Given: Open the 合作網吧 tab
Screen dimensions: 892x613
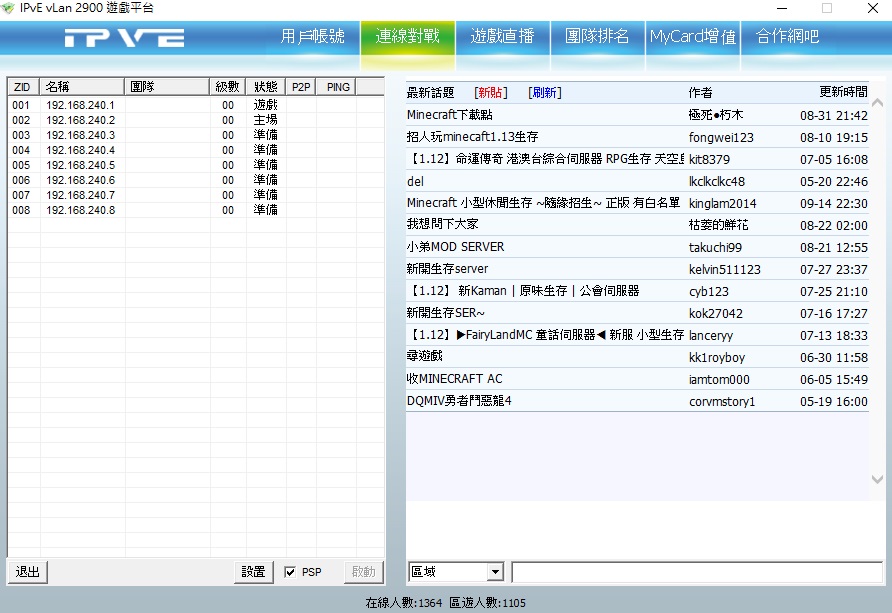Looking at the screenshot, I should tap(787, 37).
